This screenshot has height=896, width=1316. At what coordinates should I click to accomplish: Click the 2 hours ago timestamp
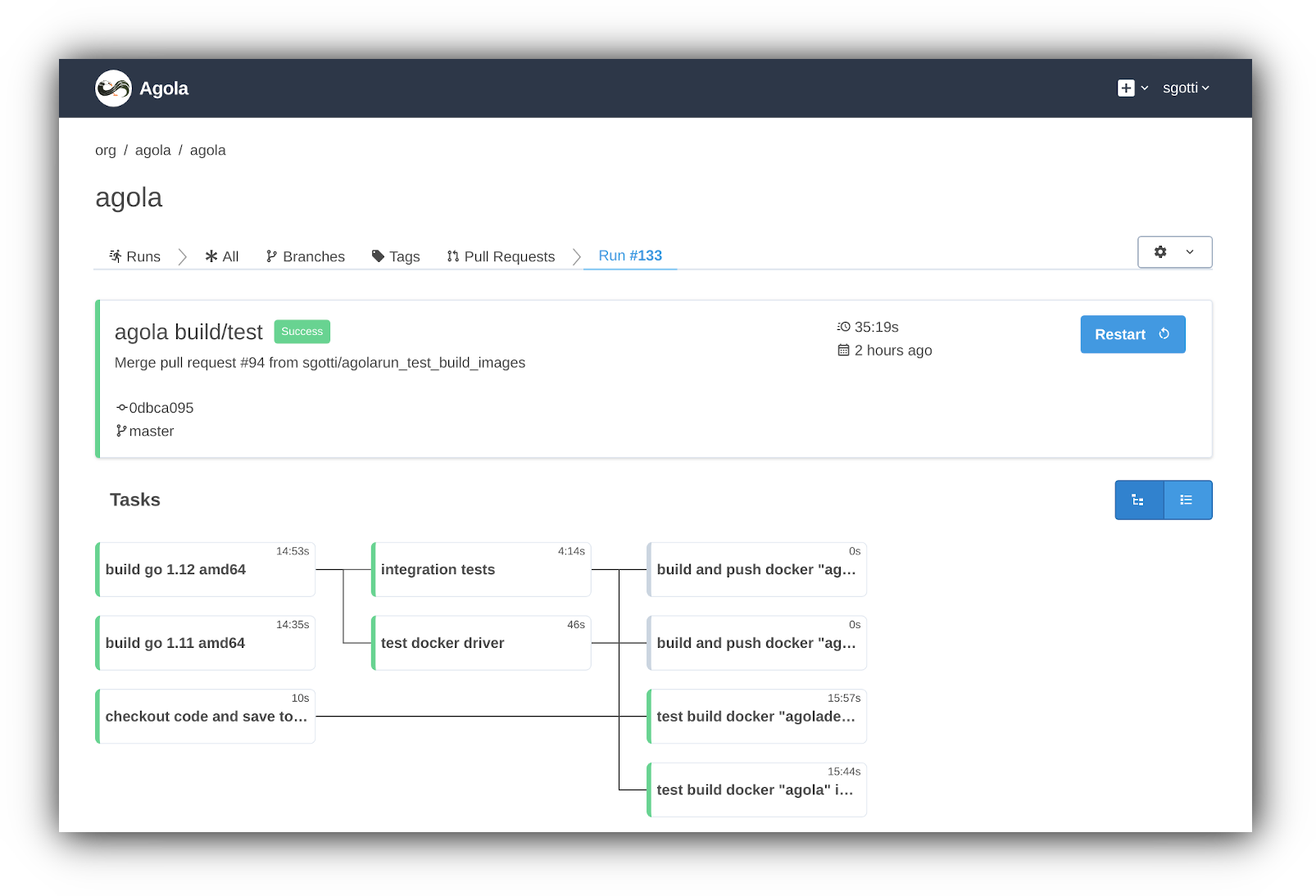coord(893,351)
